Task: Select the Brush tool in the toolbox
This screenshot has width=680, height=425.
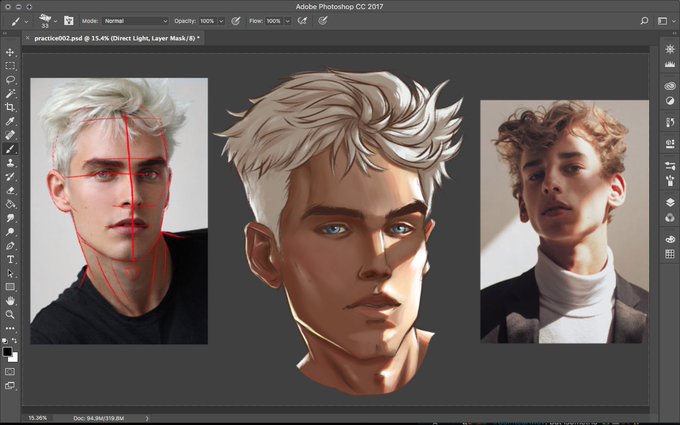Action: click(x=10, y=149)
